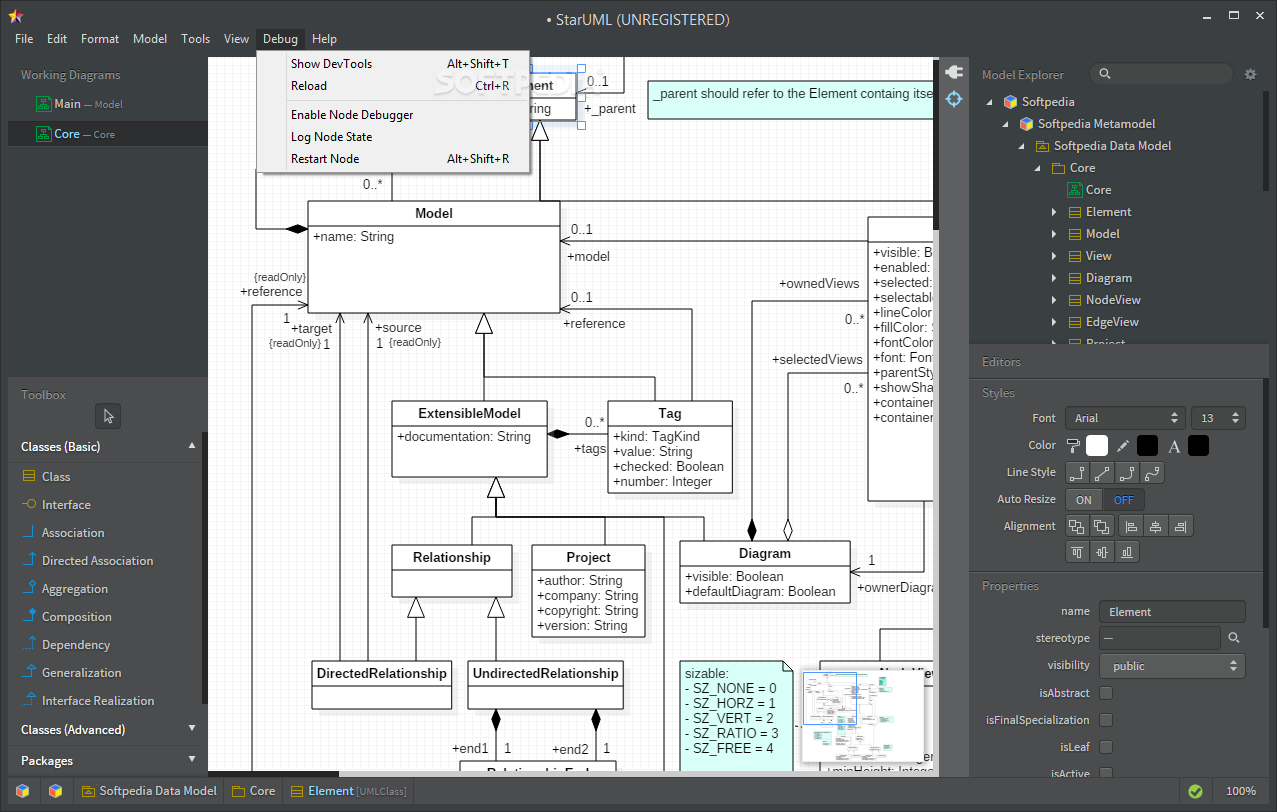Open Core diagram in Working Diagrams
Viewport: 1277px width, 812px height.
pyautogui.click(x=108, y=134)
